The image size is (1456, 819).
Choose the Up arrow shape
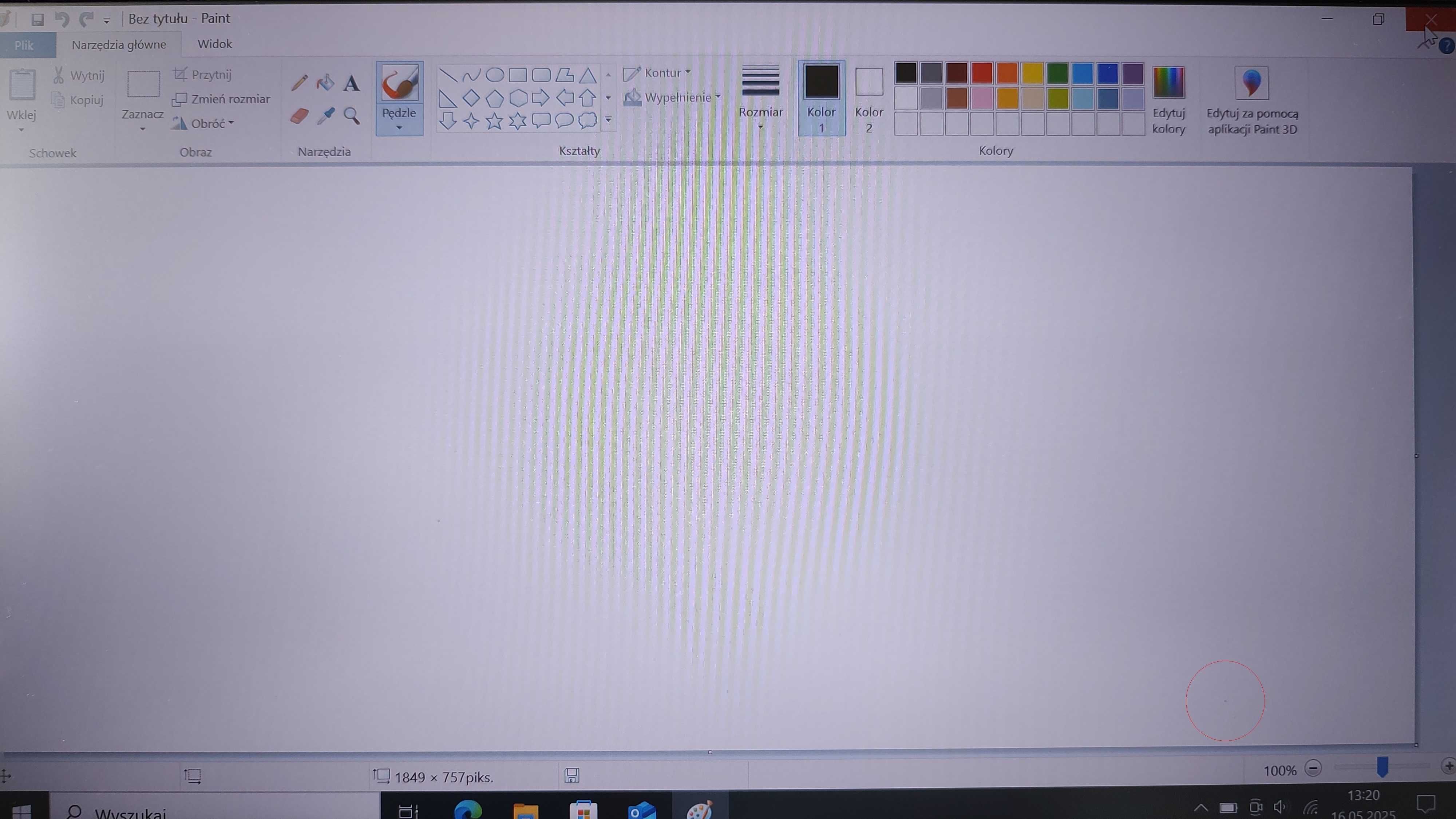pyautogui.click(x=588, y=98)
